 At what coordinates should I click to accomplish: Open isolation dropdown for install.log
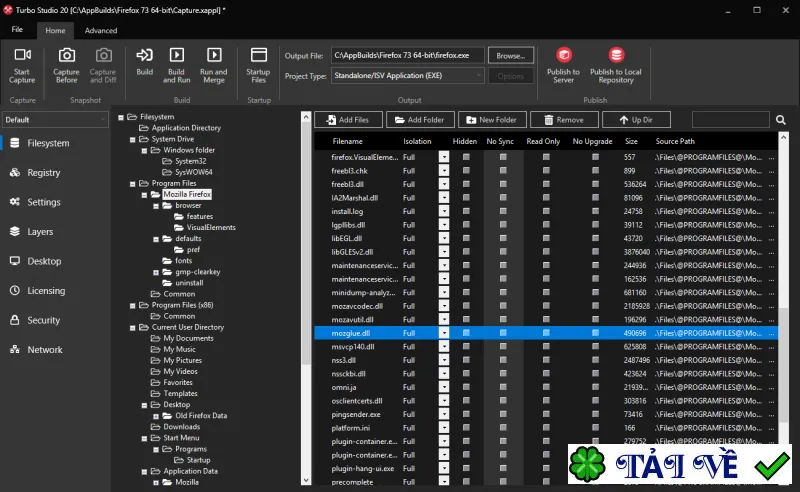[x=444, y=211]
